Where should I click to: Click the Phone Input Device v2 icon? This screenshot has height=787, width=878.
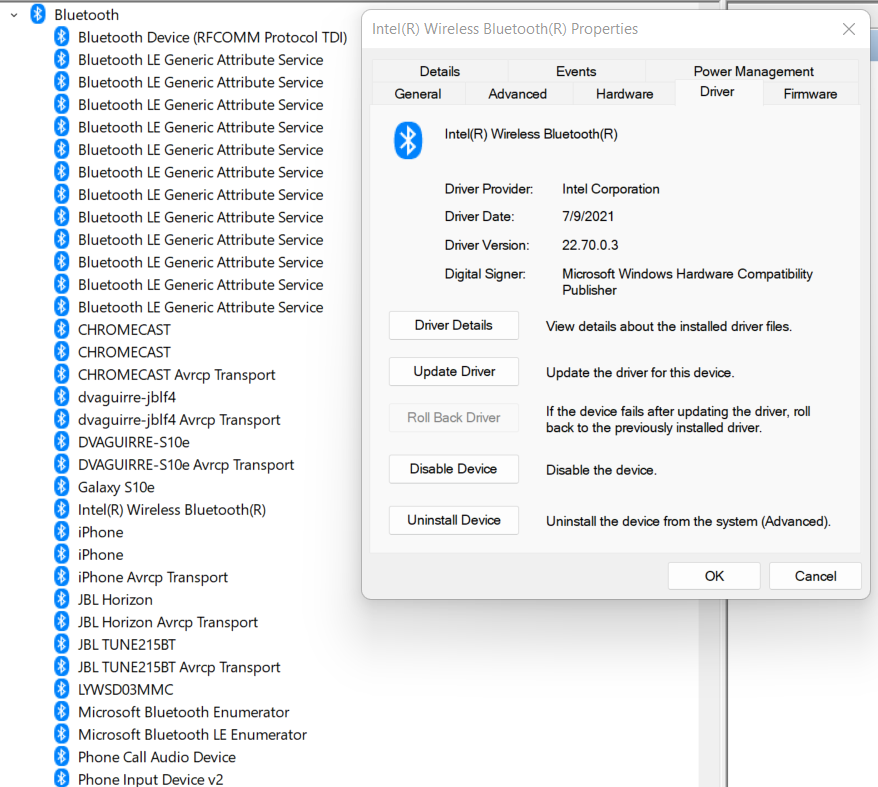(x=62, y=779)
